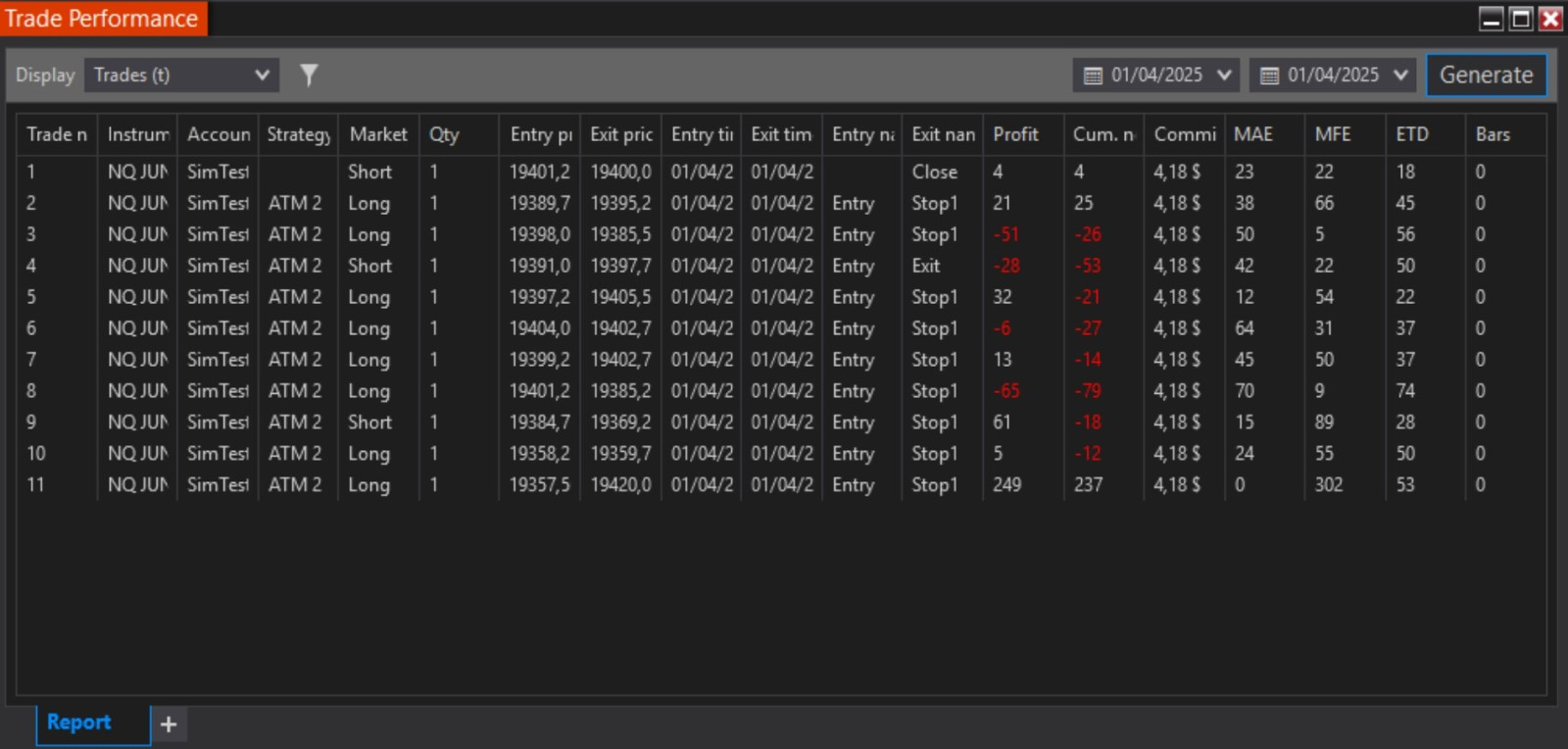
Task: Select profit -6 in trade 6
Action: (x=1002, y=328)
